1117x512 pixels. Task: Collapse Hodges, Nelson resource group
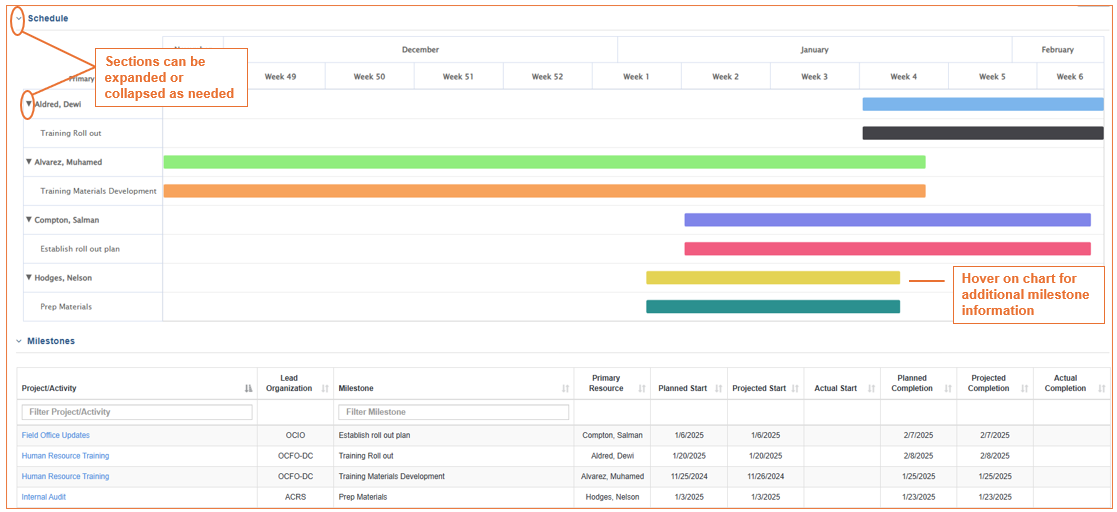tap(28, 278)
